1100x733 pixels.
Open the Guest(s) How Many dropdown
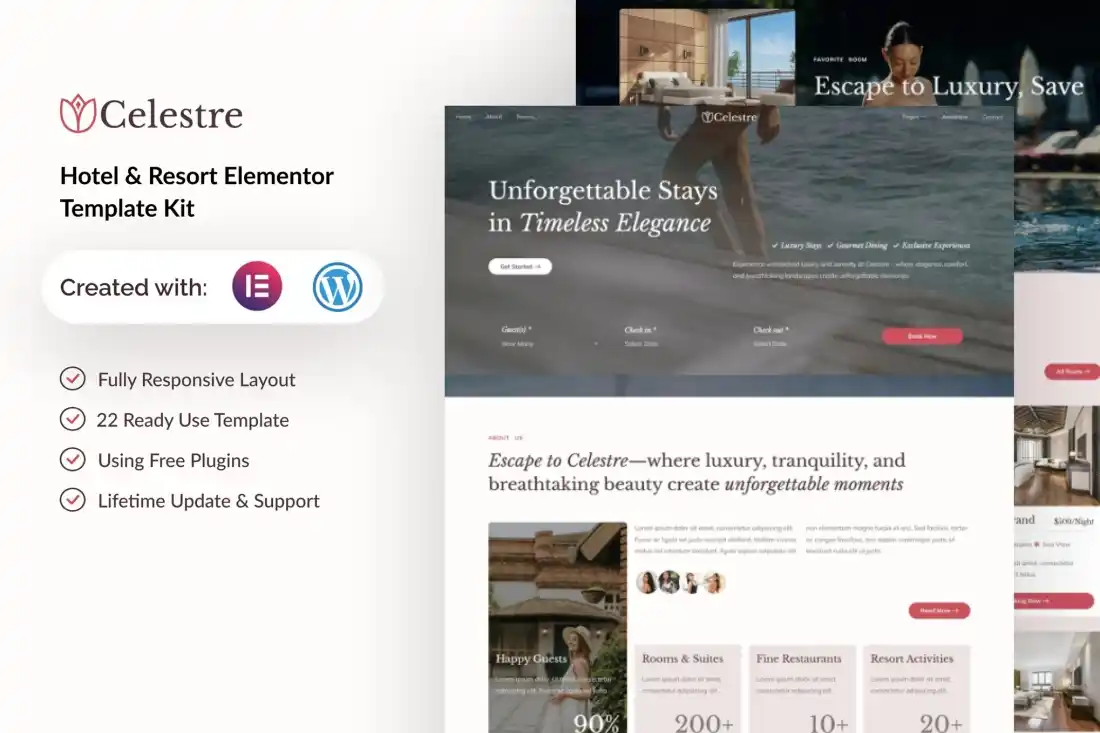pyautogui.click(x=548, y=343)
